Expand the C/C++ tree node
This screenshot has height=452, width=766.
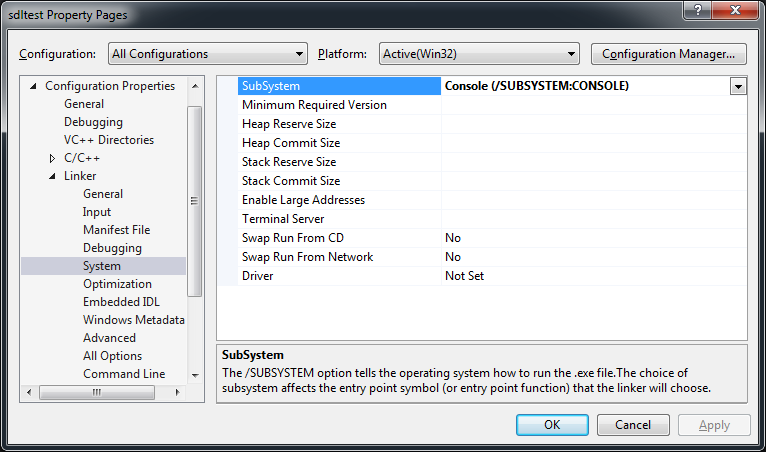tap(52, 158)
